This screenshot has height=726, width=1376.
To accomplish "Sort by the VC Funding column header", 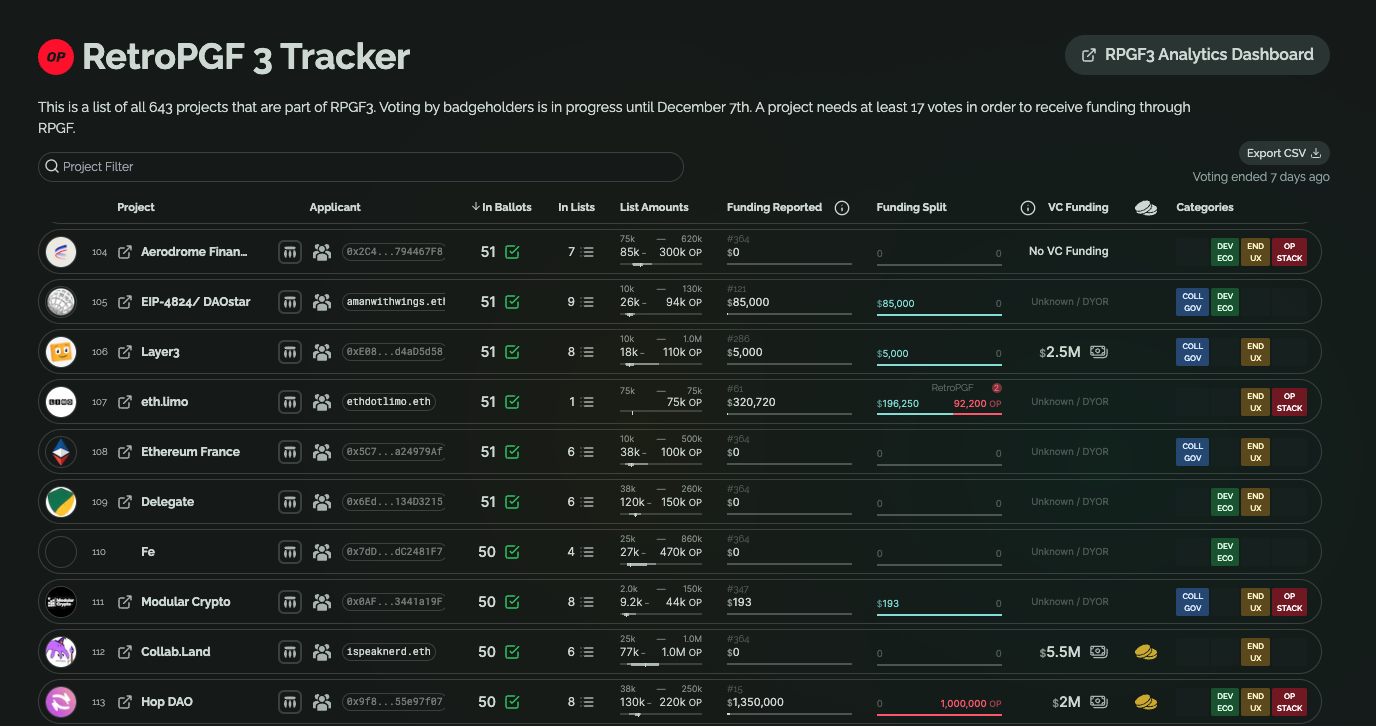I will point(1078,207).
